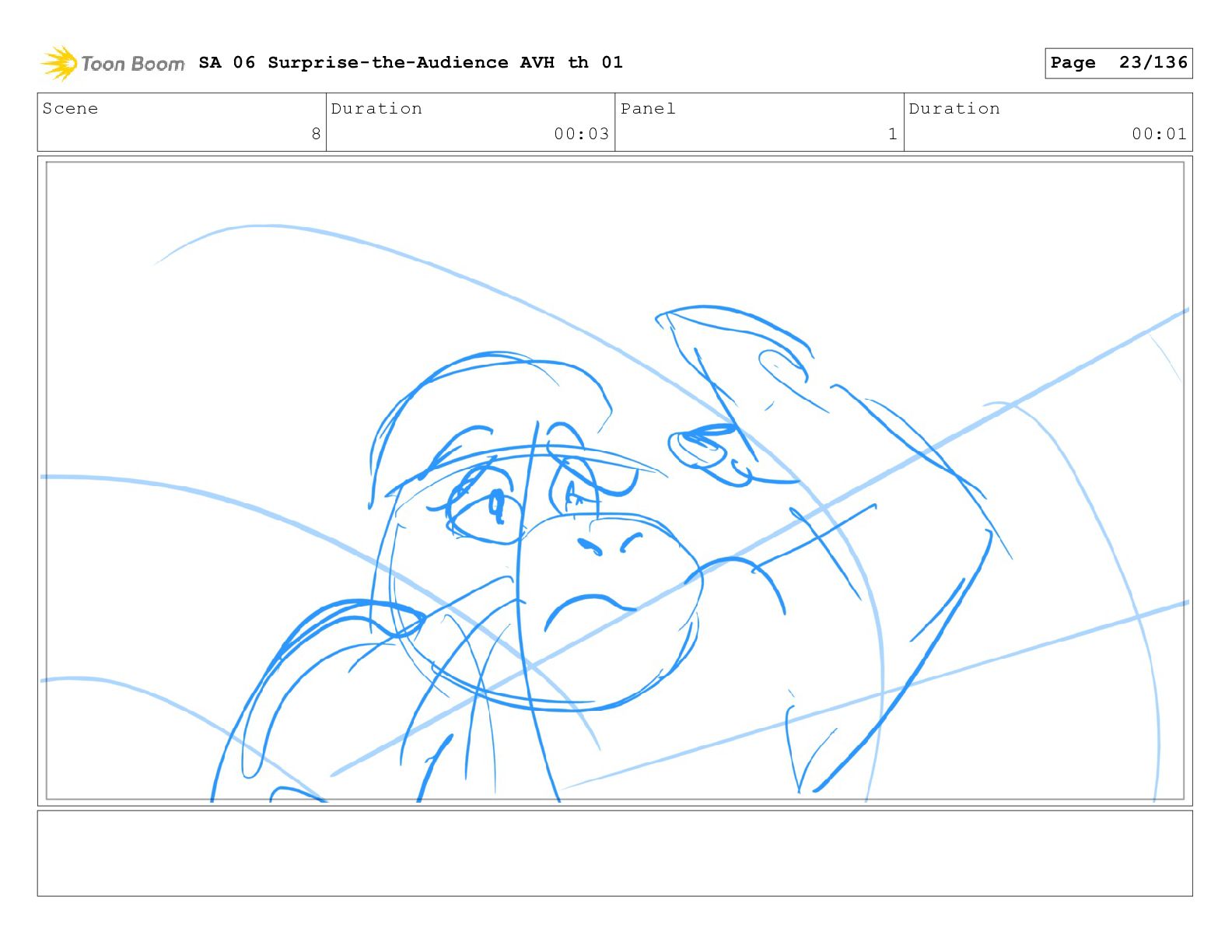Click the 'Page 23/136' box
Screen dimensions: 1232x952
click(x=1118, y=63)
